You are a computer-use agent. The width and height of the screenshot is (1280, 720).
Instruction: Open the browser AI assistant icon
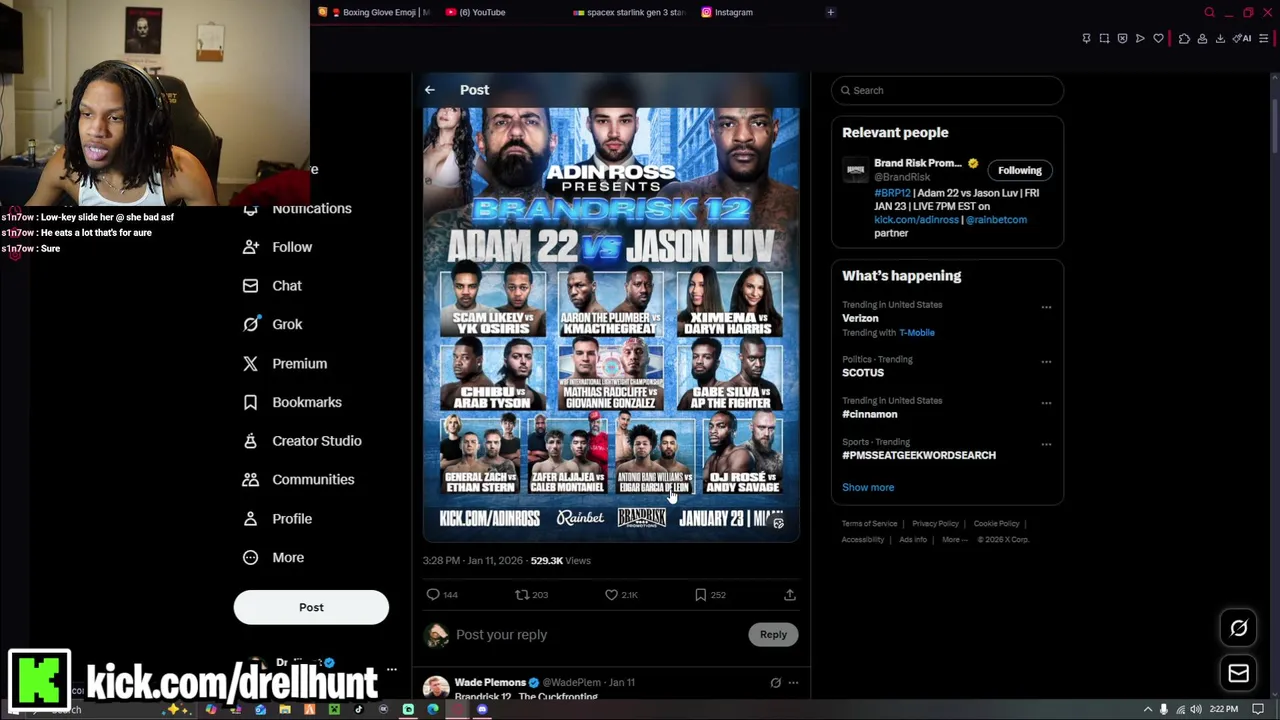1242,38
